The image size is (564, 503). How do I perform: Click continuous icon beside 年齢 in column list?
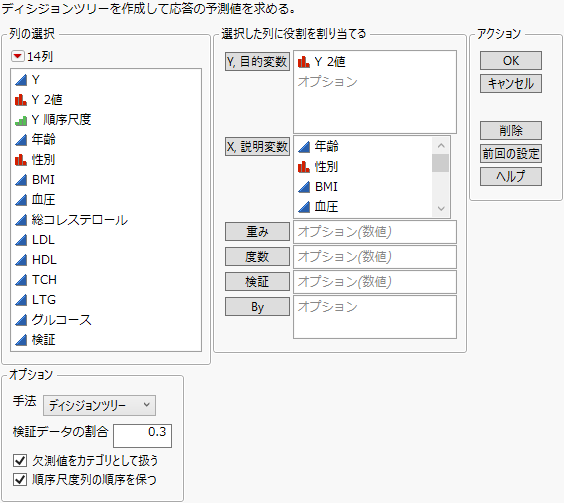pos(21,140)
